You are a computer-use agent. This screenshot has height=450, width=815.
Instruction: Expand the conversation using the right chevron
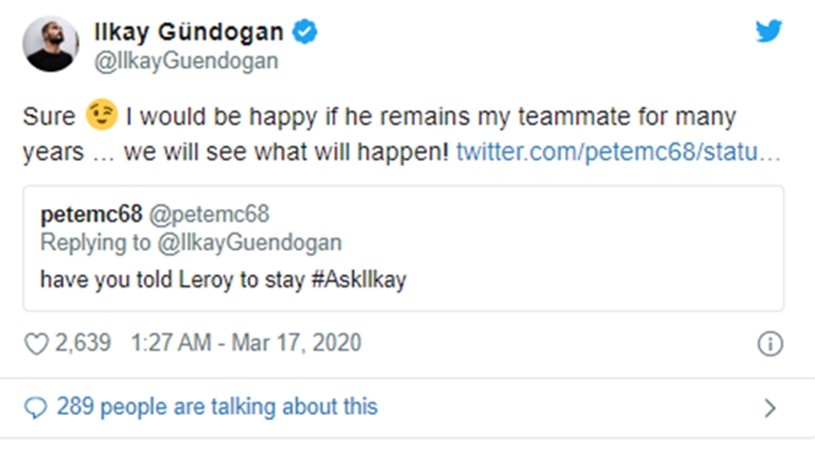769,408
